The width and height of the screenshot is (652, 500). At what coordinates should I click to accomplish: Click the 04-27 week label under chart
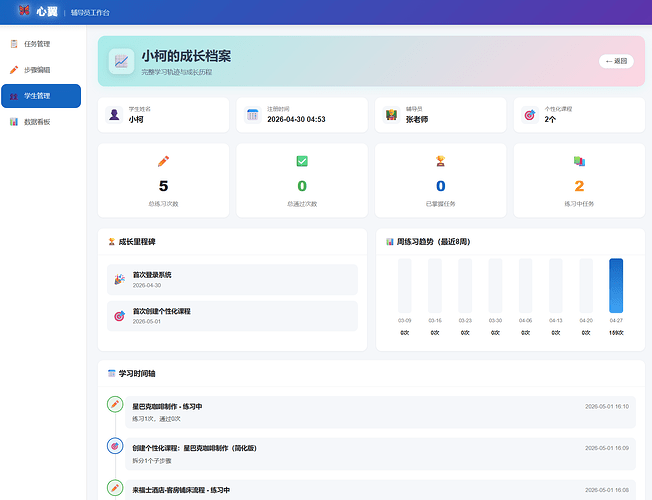(x=616, y=320)
